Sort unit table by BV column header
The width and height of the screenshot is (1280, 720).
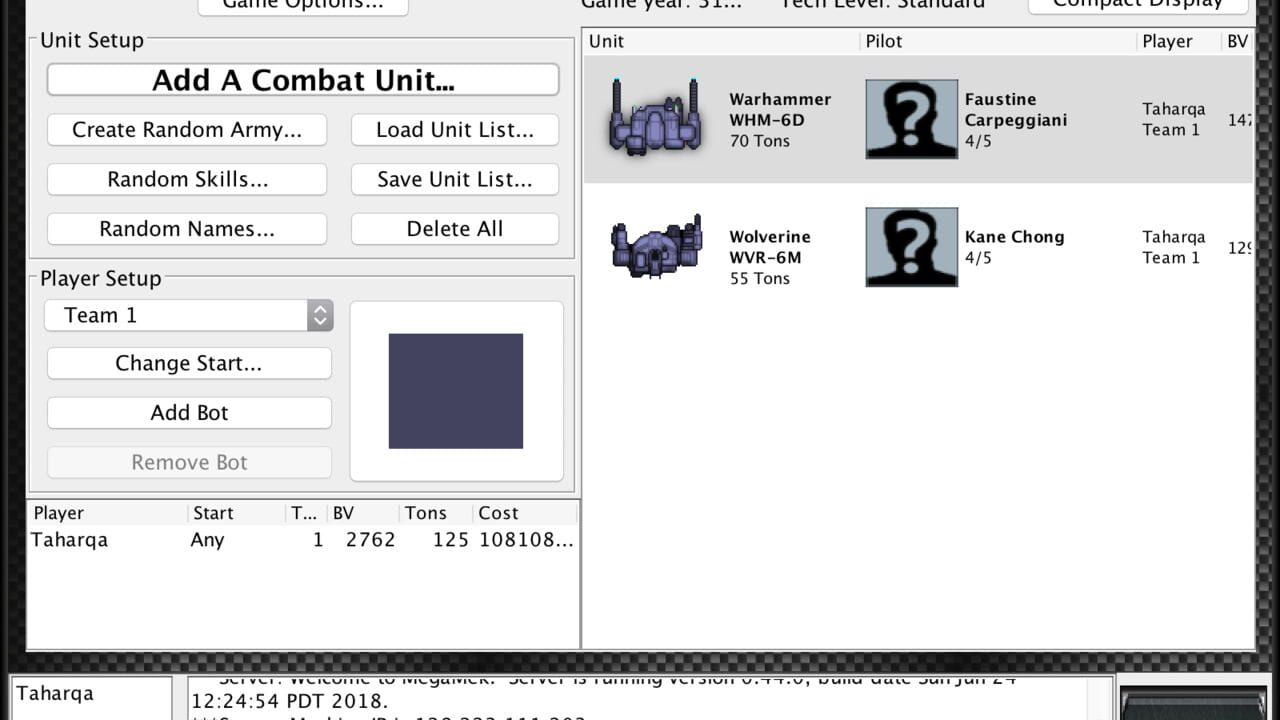pyautogui.click(x=1237, y=41)
